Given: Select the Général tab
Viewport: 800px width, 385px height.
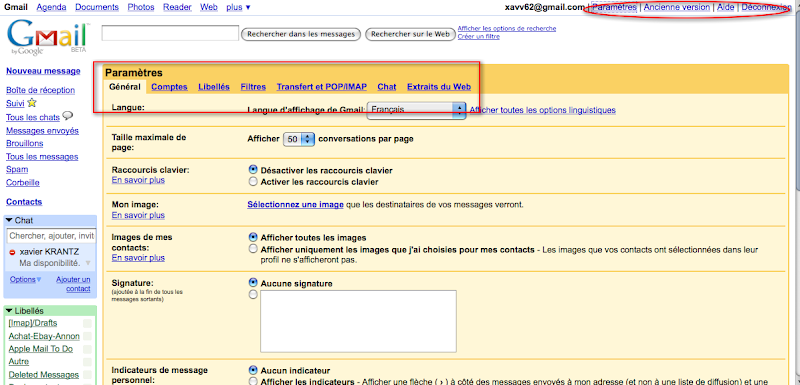Looking at the screenshot, I should coord(125,87).
